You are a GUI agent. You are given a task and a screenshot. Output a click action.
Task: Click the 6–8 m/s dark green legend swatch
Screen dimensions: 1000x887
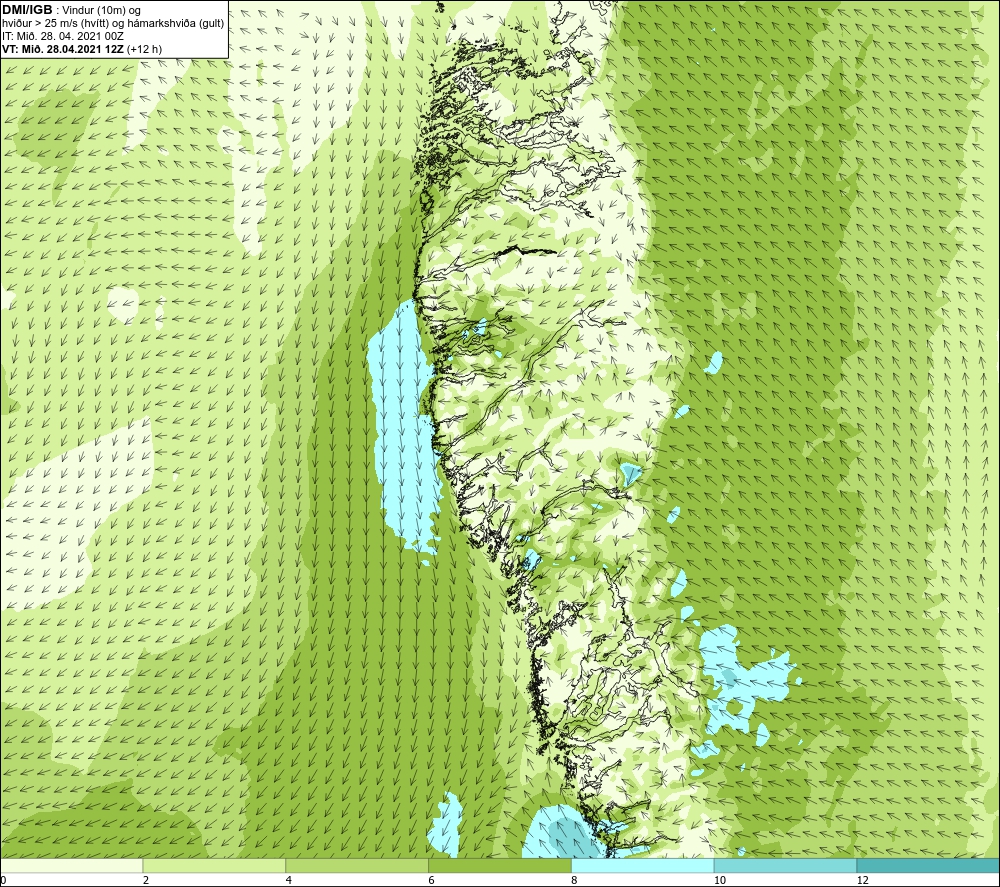[500, 865]
